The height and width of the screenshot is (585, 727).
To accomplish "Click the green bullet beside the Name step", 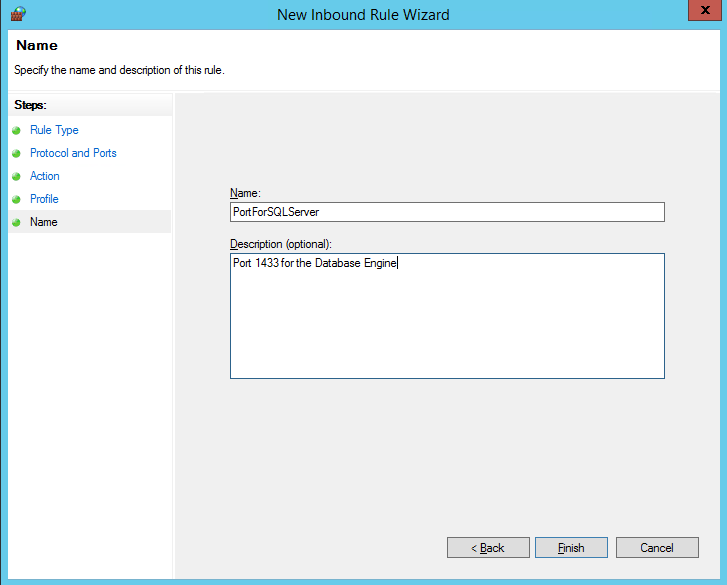I will (x=16, y=222).
